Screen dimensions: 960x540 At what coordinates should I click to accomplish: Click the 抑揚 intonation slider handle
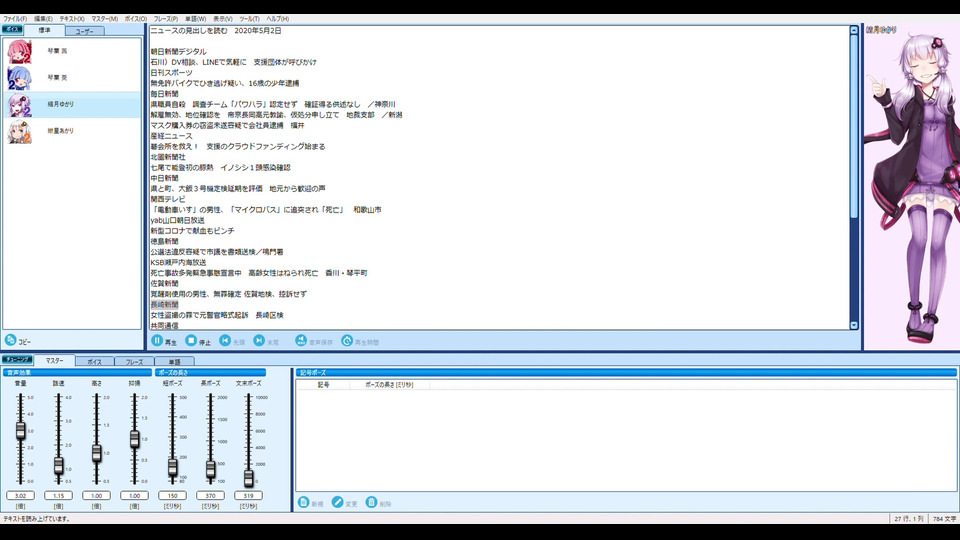point(135,438)
